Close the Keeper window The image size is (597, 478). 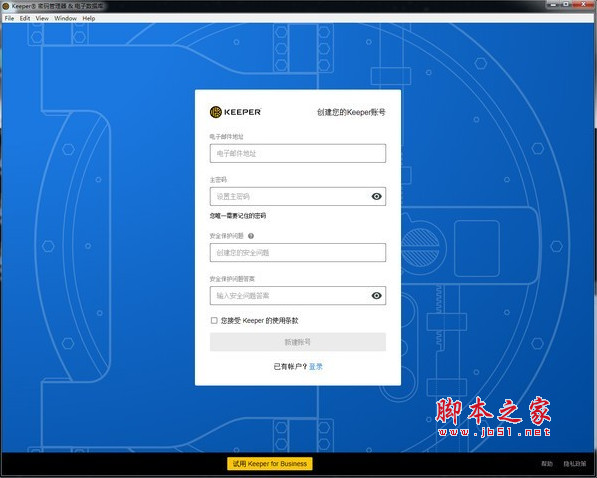point(583,4)
